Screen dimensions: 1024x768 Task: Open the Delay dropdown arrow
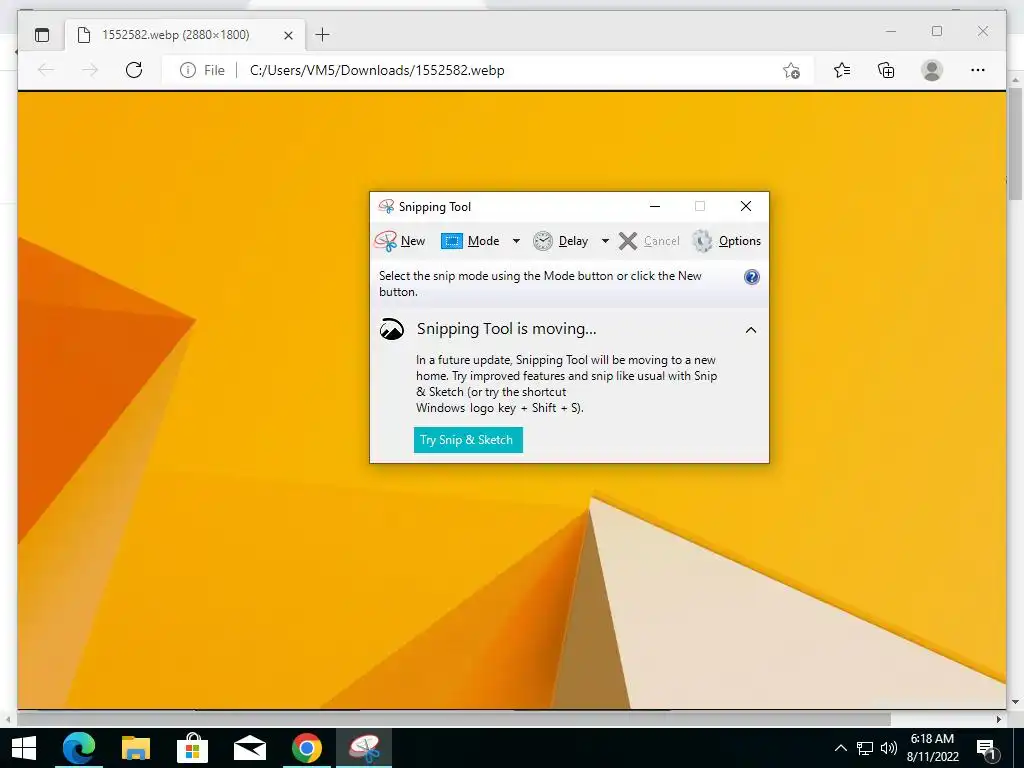(605, 241)
